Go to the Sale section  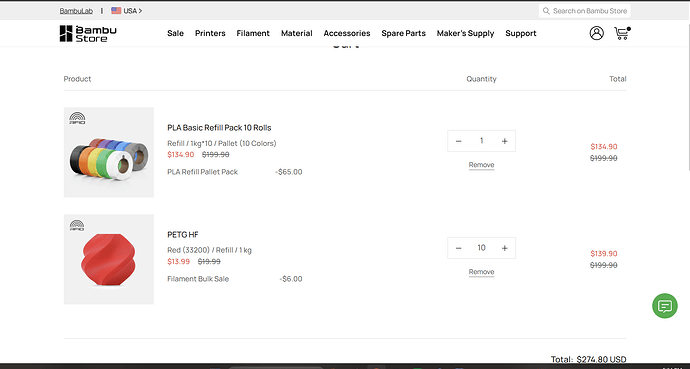pos(176,33)
